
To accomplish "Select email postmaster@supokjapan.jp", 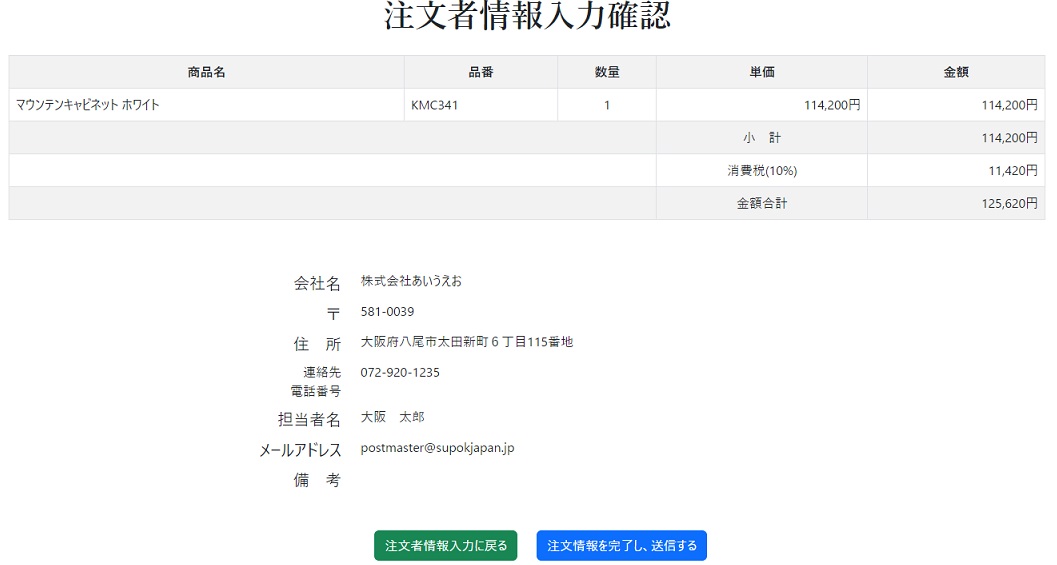I will click(x=437, y=448).
